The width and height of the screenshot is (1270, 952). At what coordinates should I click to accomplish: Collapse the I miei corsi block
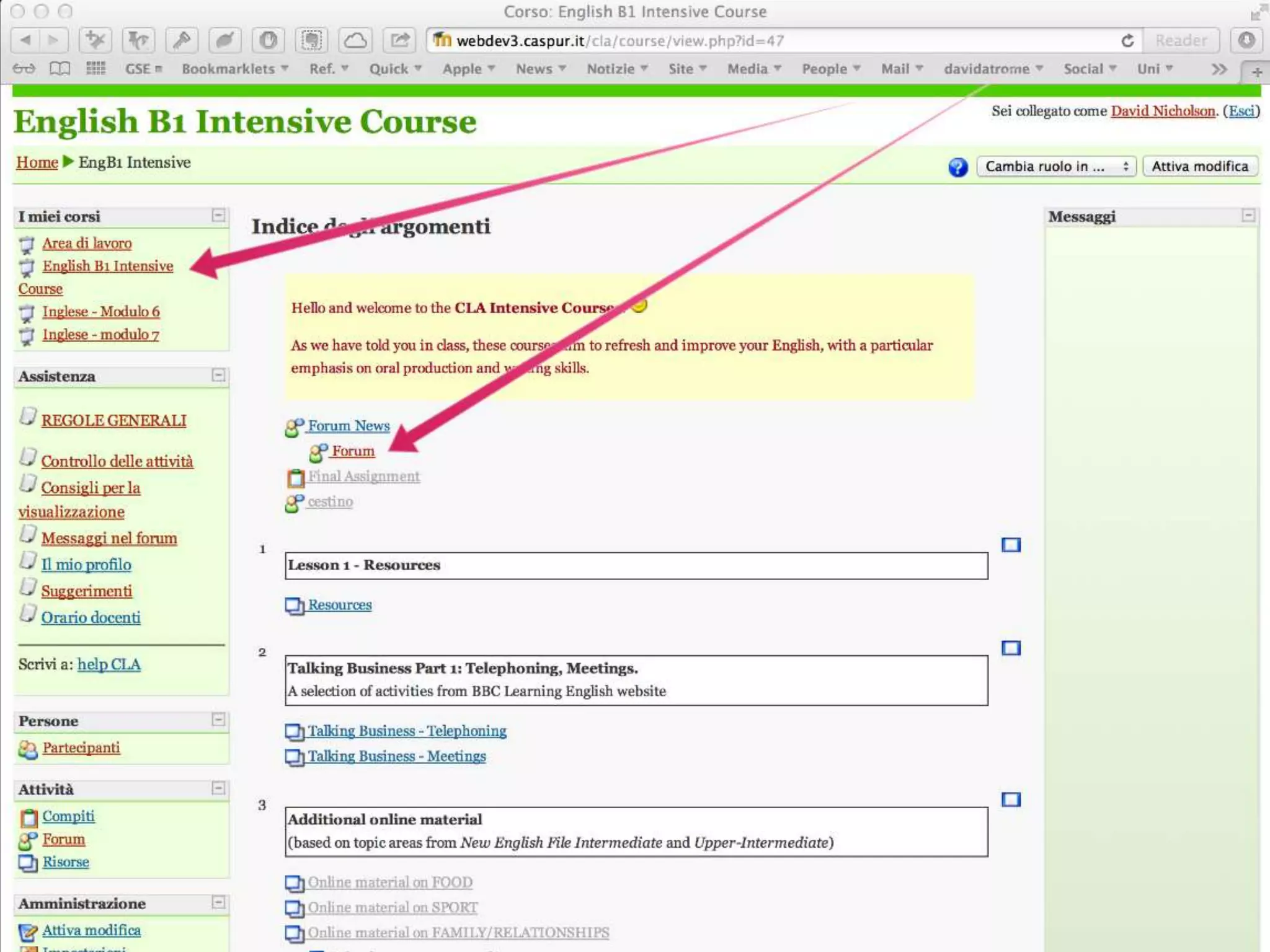(x=218, y=215)
